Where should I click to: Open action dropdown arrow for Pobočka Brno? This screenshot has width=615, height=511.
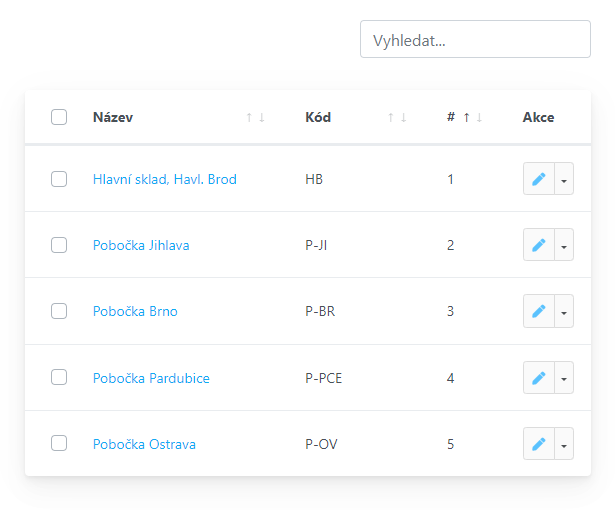(x=564, y=311)
